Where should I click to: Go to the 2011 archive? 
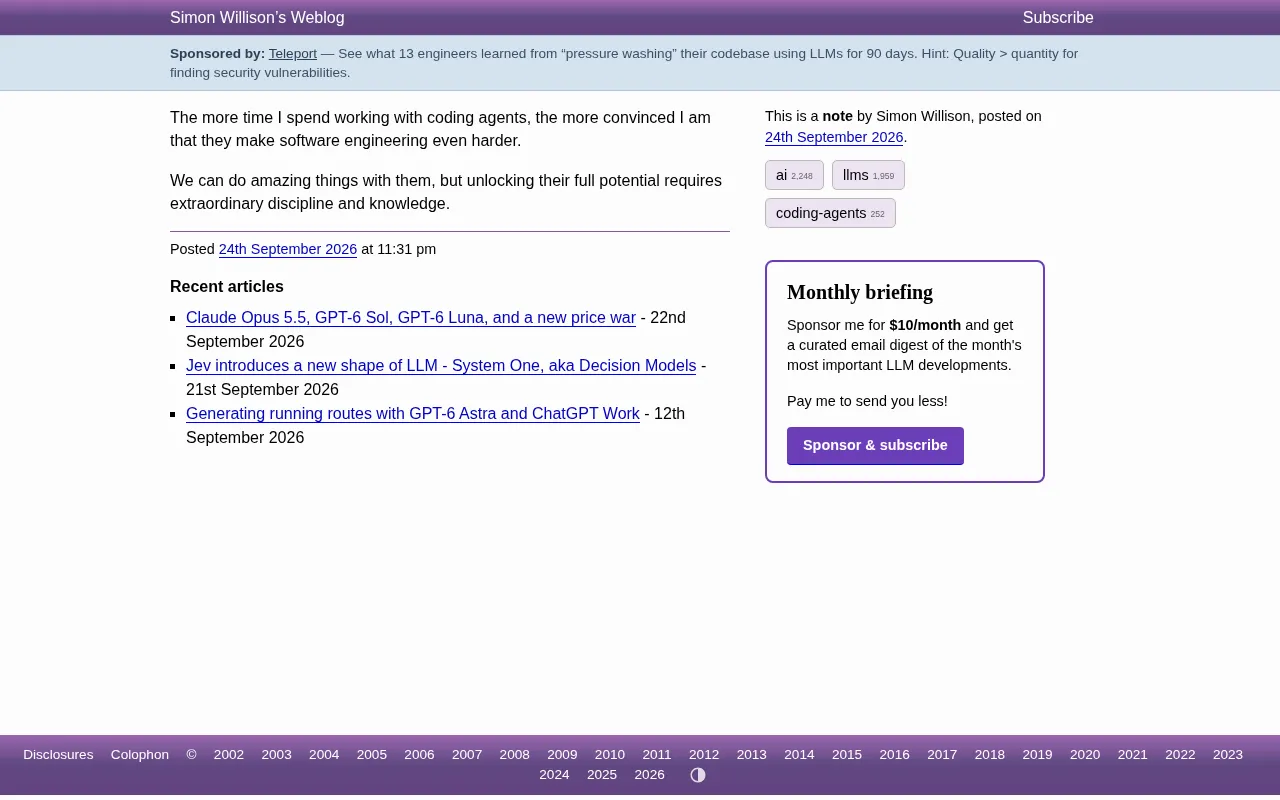coord(657,755)
